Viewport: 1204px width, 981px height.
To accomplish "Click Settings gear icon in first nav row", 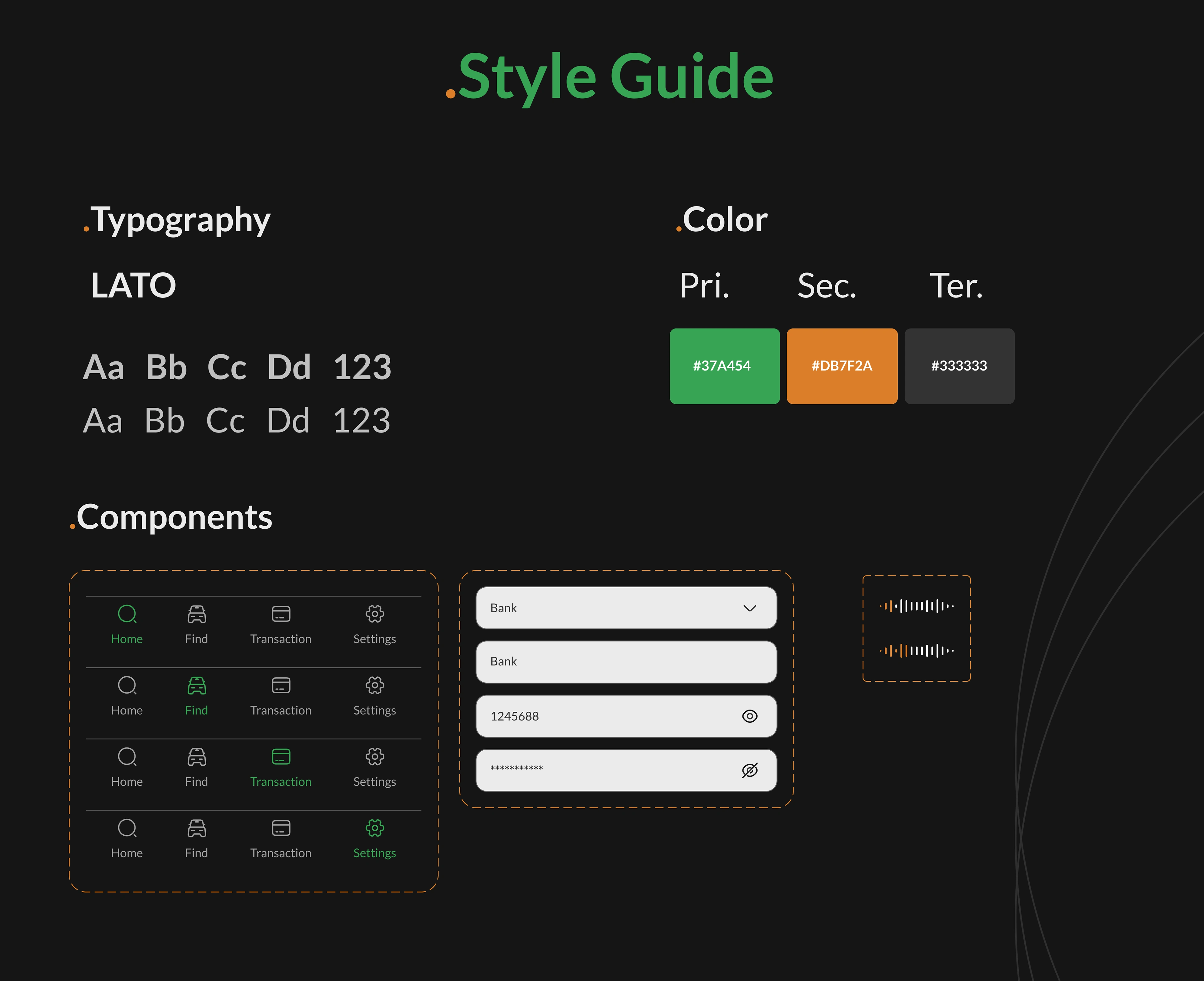I will [375, 614].
